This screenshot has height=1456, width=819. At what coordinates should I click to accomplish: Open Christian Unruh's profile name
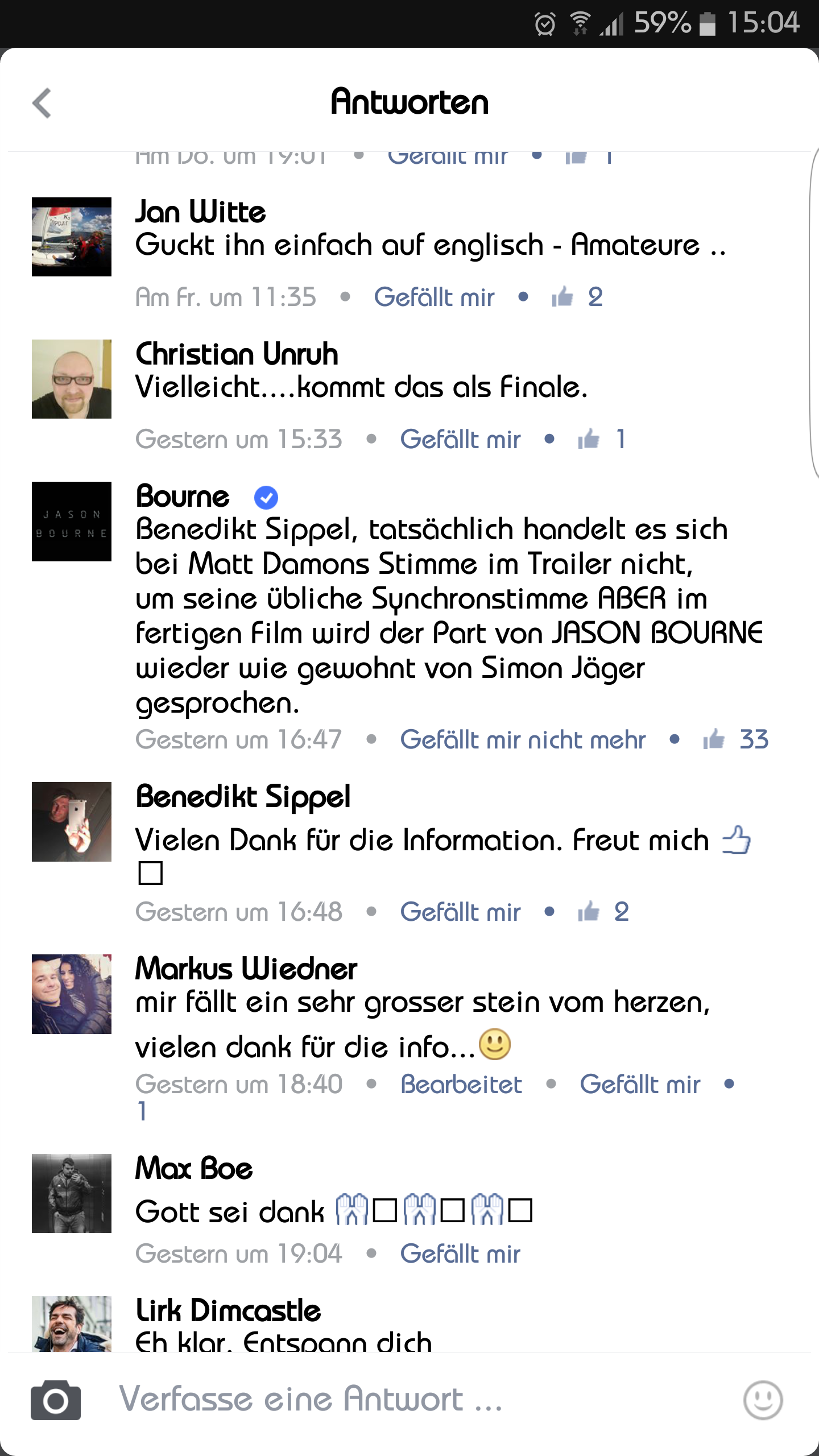237,354
